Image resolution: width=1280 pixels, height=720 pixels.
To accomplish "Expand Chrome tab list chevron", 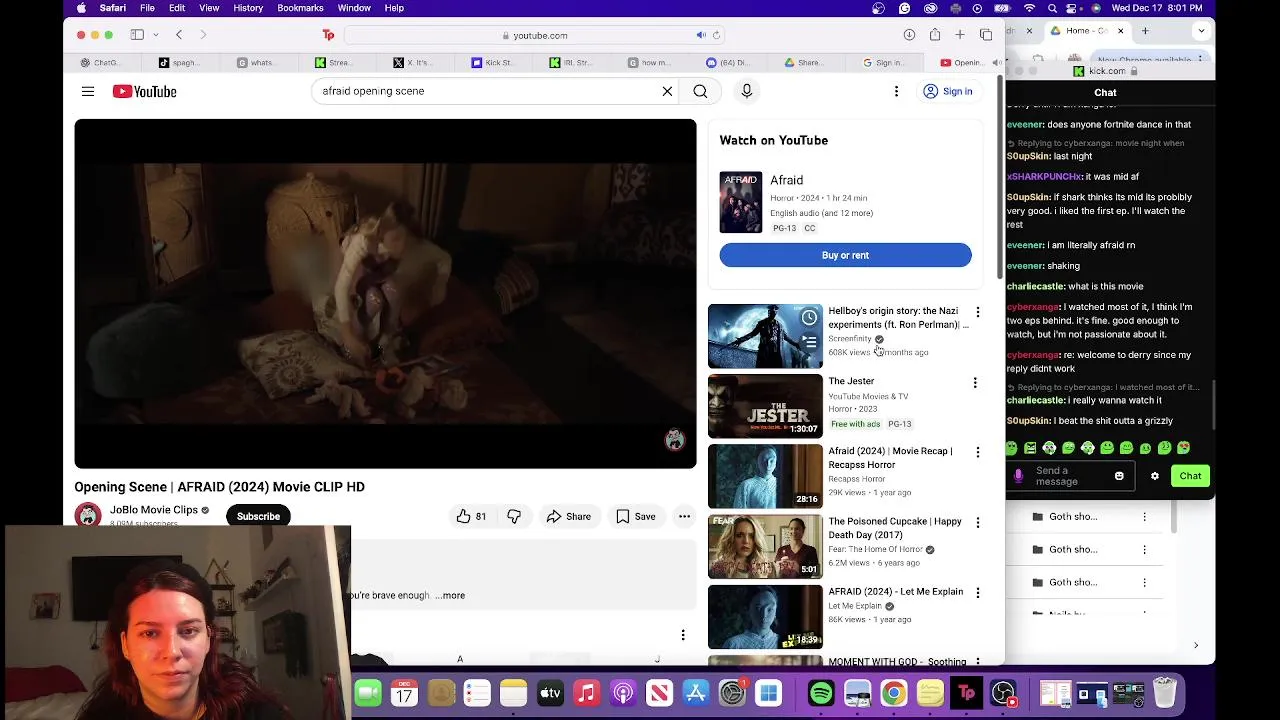I will pos(1201,31).
